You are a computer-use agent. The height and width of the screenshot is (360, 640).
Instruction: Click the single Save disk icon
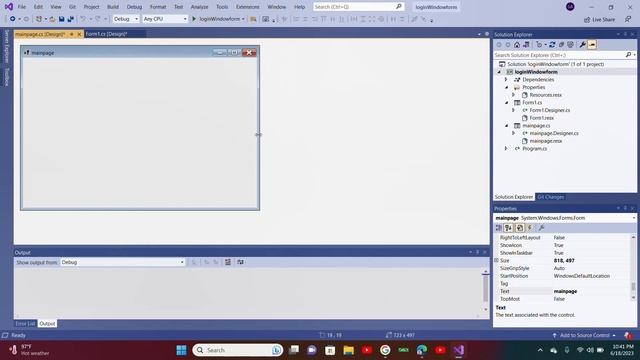(x=61, y=19)
